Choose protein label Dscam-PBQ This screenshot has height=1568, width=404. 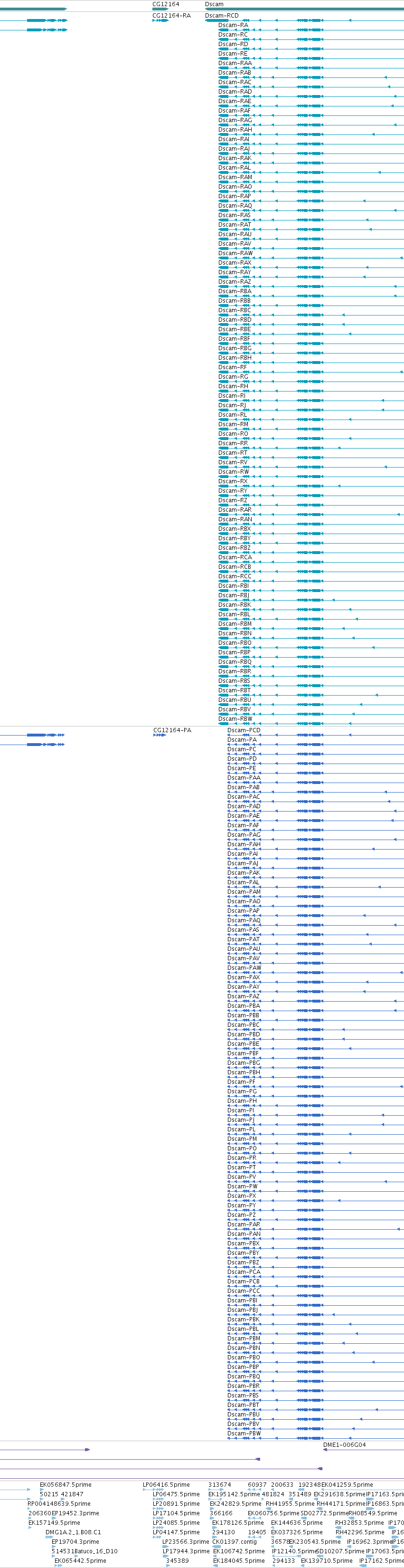[x=244, y=1377]
